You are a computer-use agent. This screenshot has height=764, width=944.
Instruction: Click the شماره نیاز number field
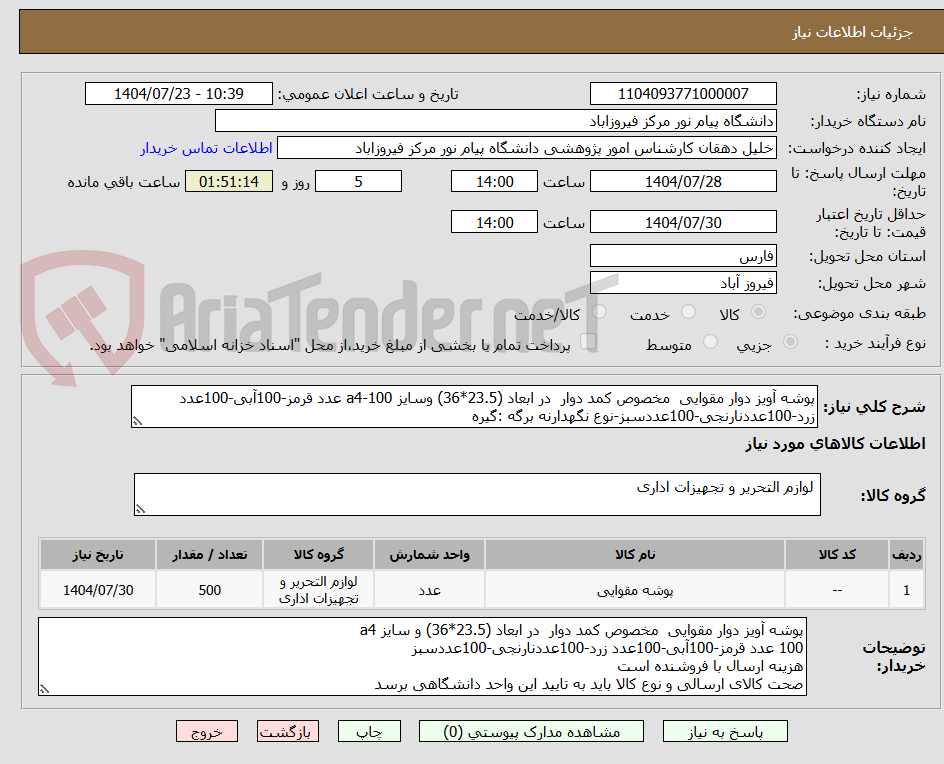click(683, 94)
